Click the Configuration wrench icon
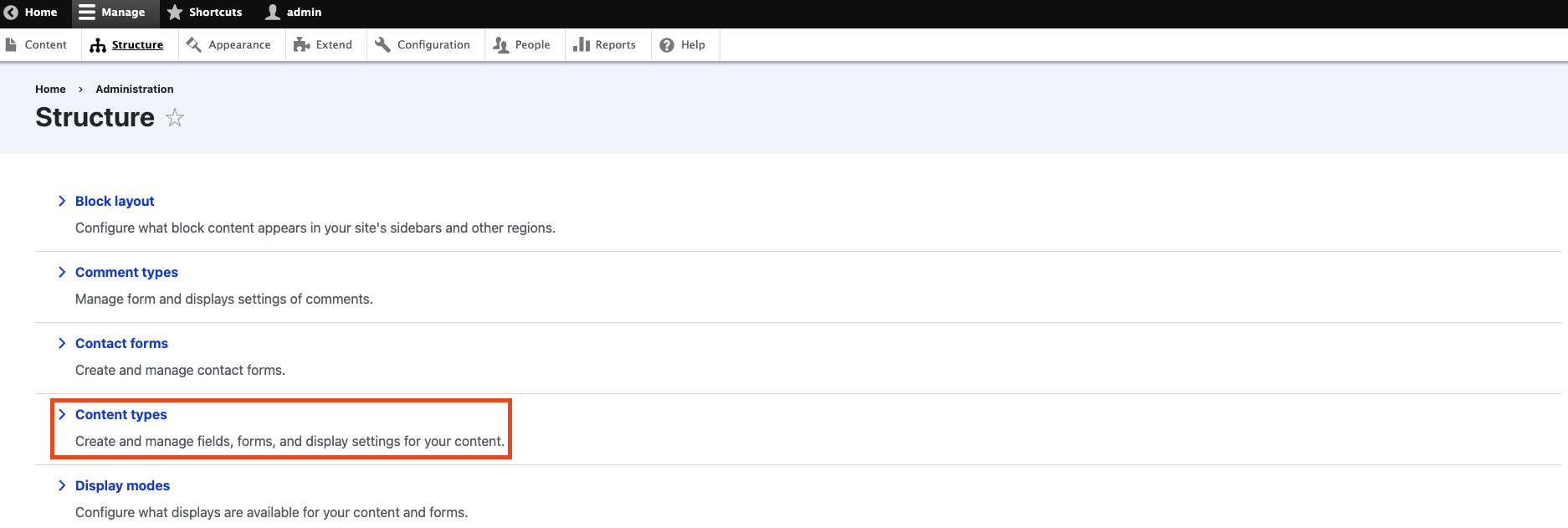Image resolution: width=1568 pixels, height=528 pixels. 383,44
